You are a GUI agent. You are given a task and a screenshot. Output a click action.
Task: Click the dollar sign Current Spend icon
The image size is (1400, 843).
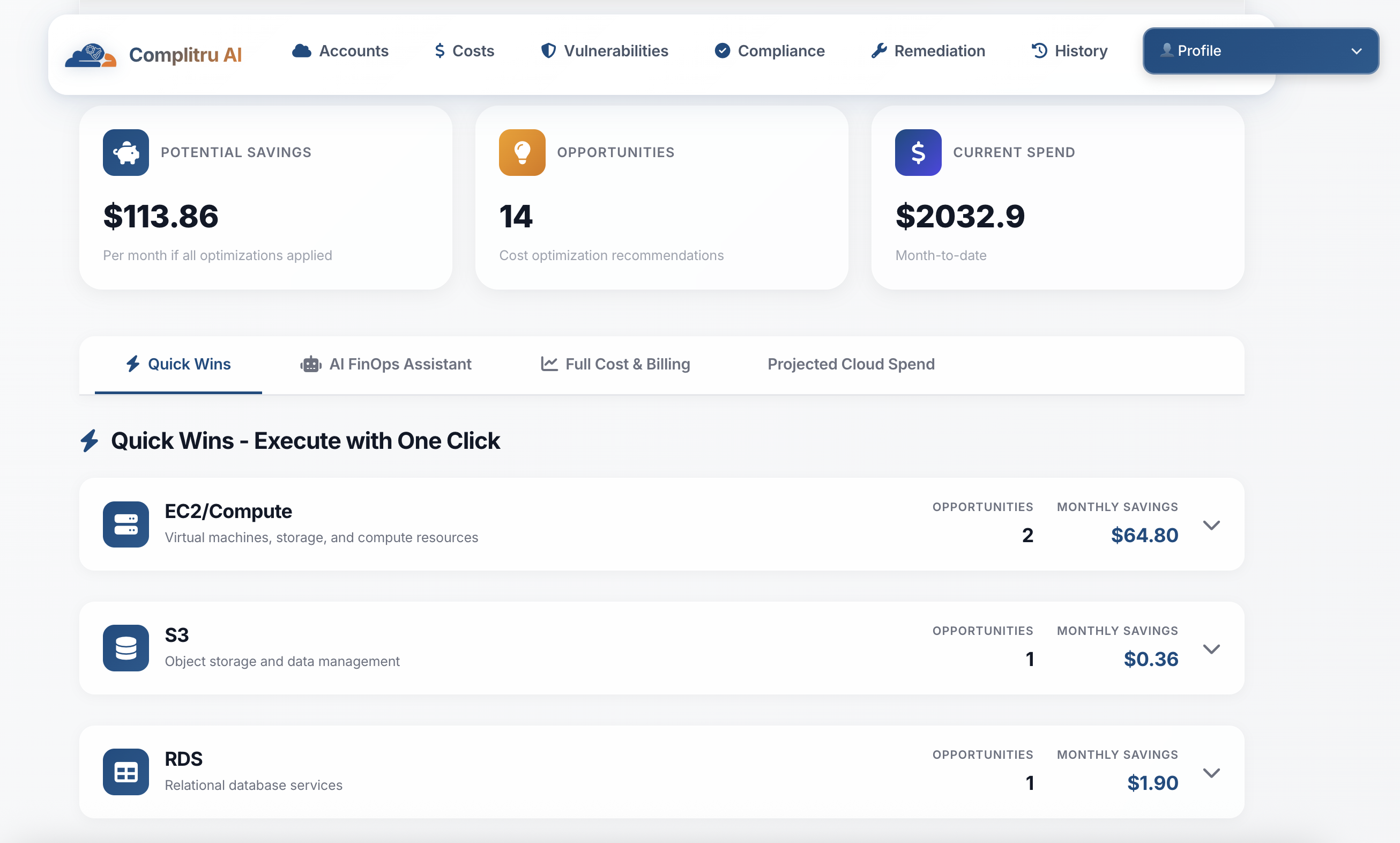click(918, 152)
